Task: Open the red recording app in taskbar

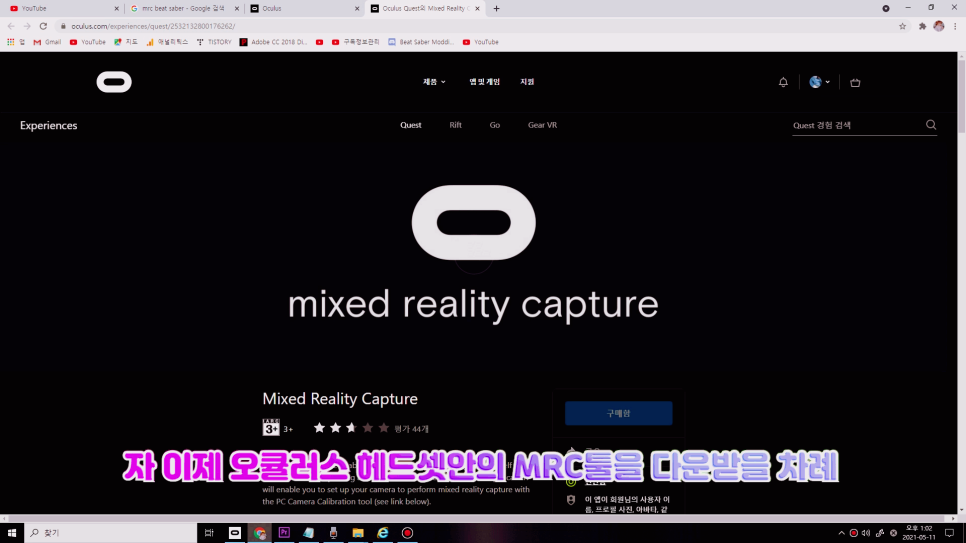Action: 407,533
